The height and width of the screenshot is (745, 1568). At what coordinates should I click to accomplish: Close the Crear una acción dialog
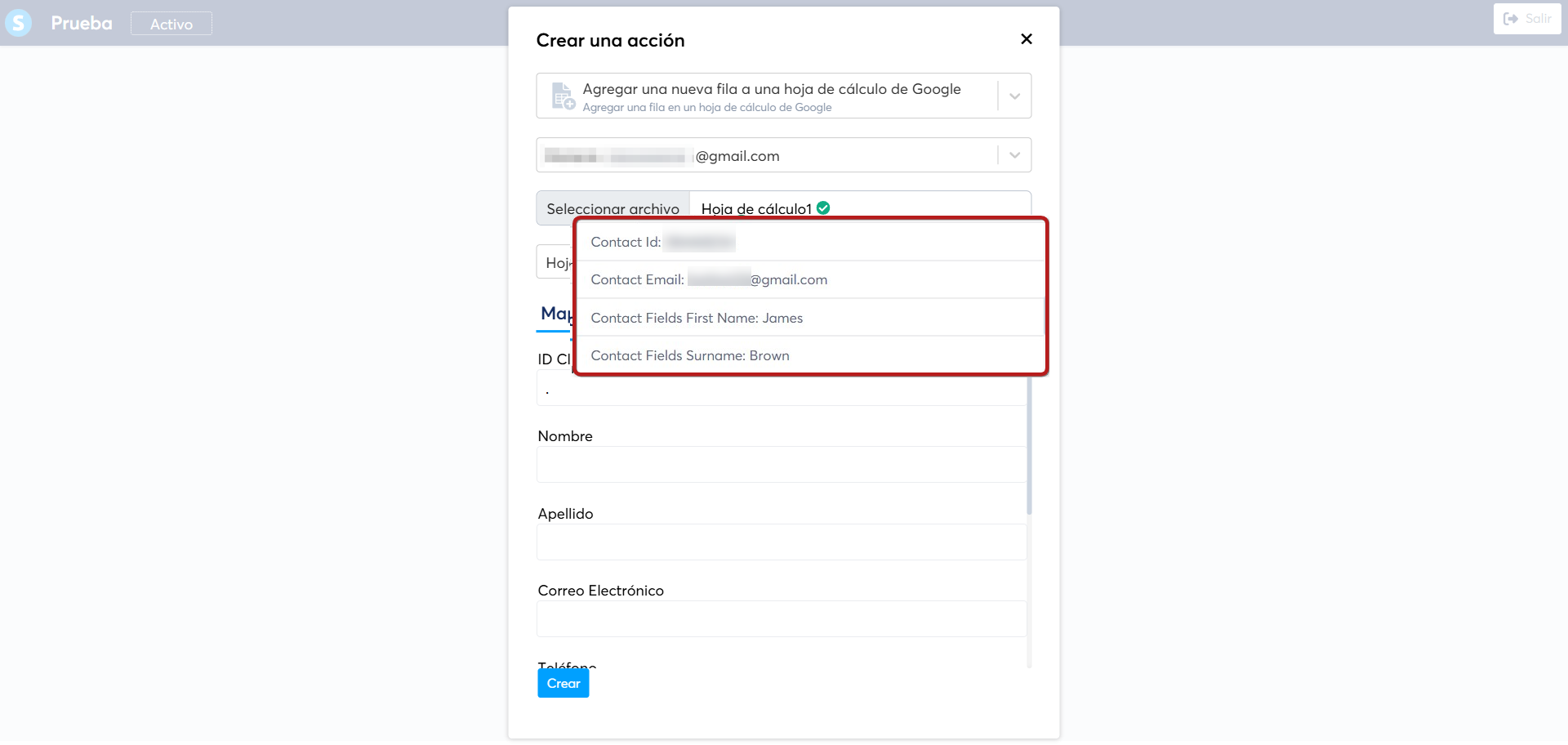[1027, 39]
